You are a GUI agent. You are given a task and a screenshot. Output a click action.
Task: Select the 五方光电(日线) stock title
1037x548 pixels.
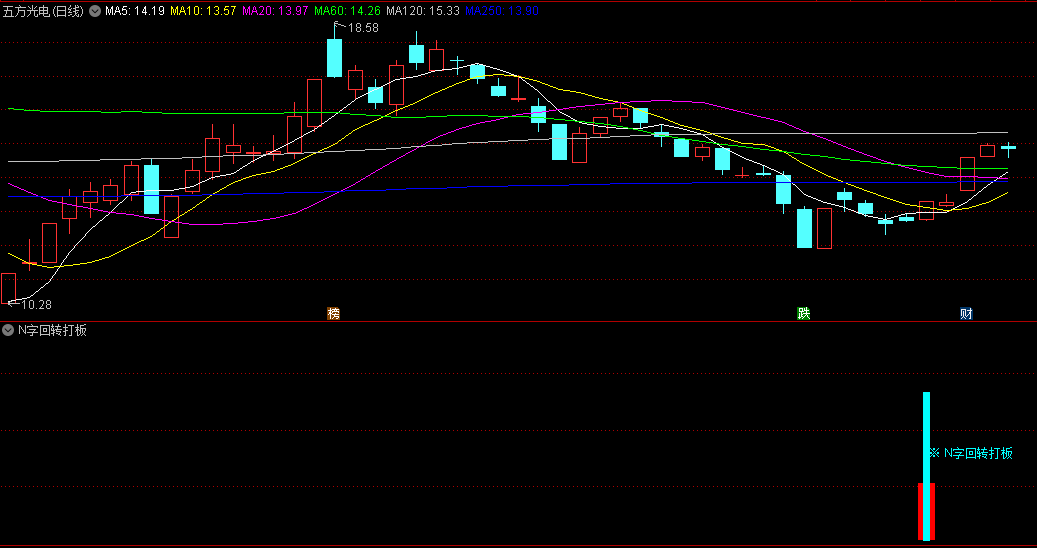coord(44,11)
